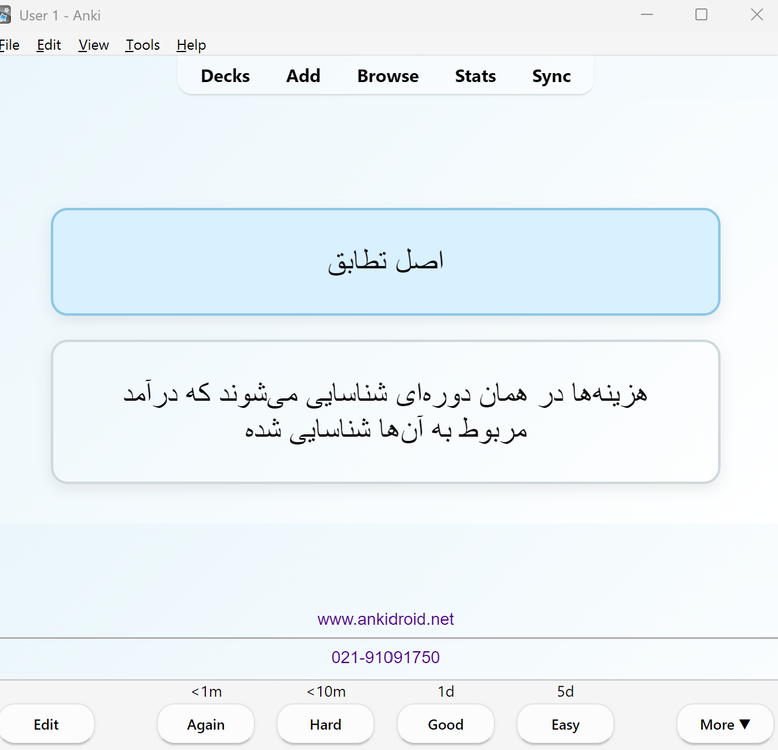Click the 1d interval label above Good
This screenshot has height=750, width=778.
pyautogui.click(x=446, y=691)
